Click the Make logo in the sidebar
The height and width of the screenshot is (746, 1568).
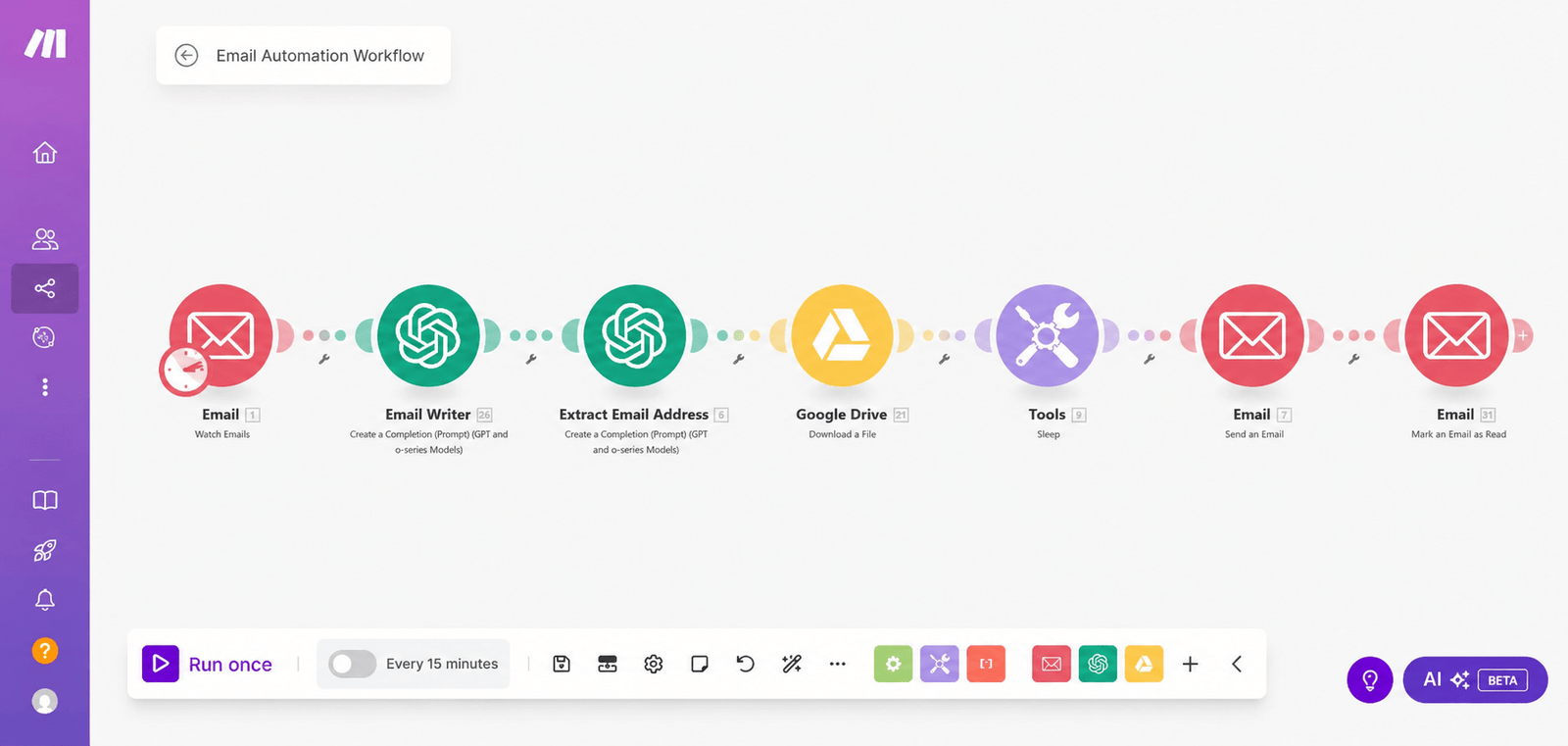[45, 43]
